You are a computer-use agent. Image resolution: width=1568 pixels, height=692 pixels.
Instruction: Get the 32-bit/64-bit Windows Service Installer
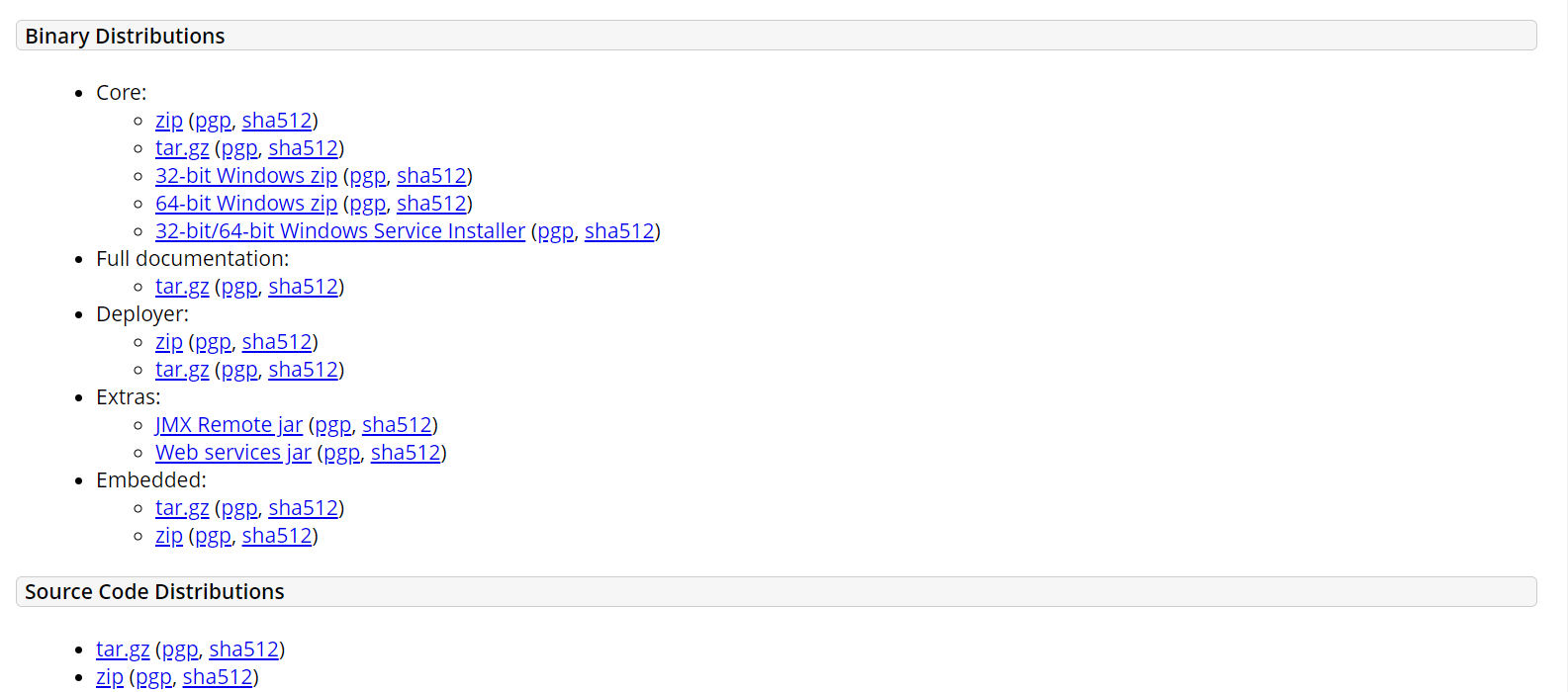[340, 231]
